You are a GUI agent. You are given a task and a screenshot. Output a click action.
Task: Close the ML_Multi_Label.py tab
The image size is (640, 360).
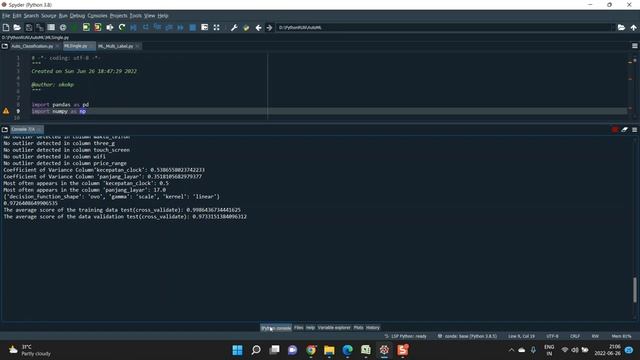(x=137, y=46)
